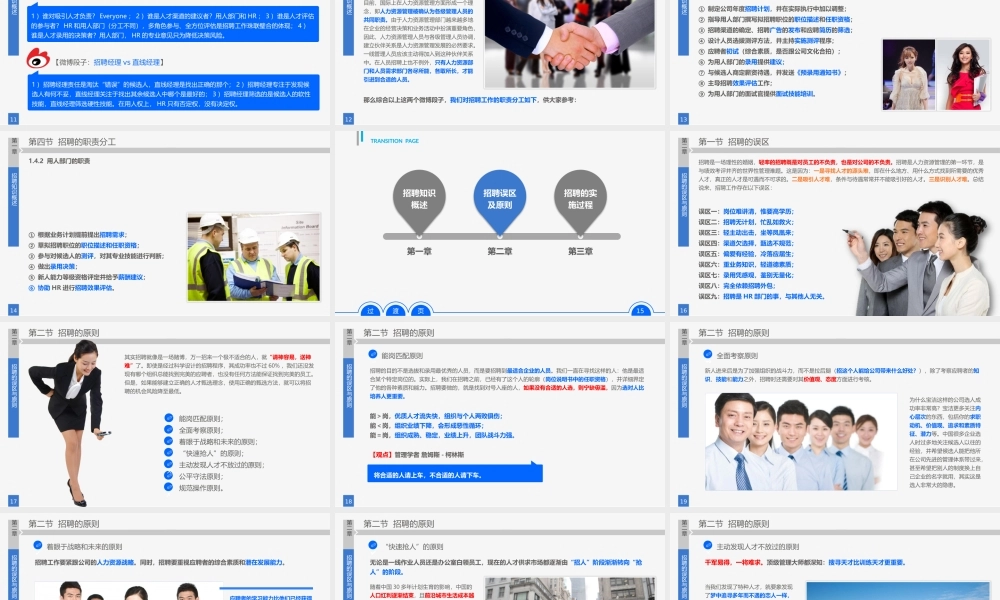
Task: Select the blue-shirt team photo on slide 19
Action: pos(801,442)
